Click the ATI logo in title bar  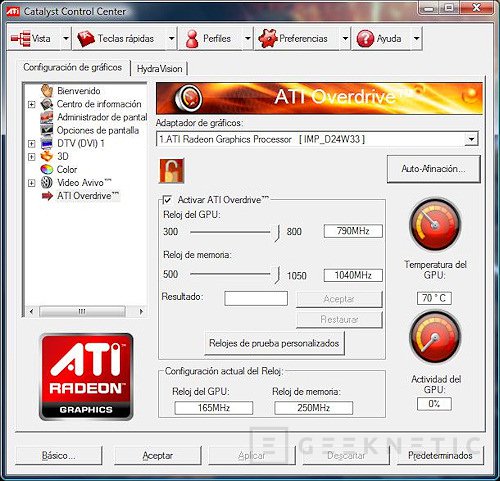pyautogui.click(x=13, y=11)
